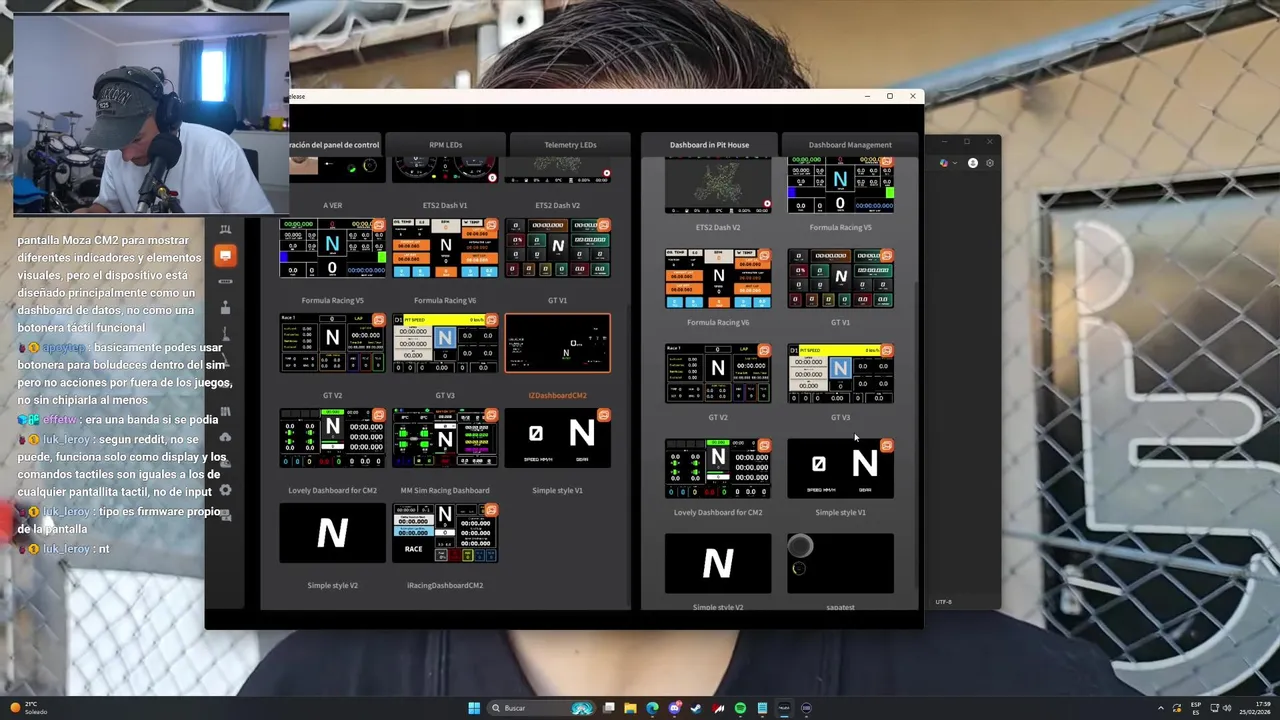1280x720 pixels.
Task: Click orange badge on left-list Formula Racing V6
Action: coord(491,226)
